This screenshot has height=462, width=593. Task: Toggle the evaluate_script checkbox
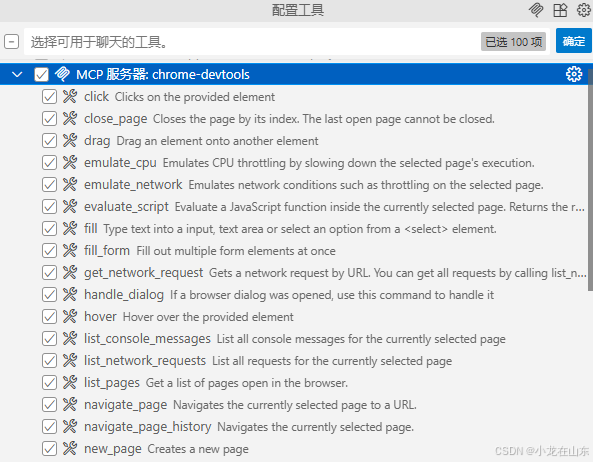tap(49, 206)
